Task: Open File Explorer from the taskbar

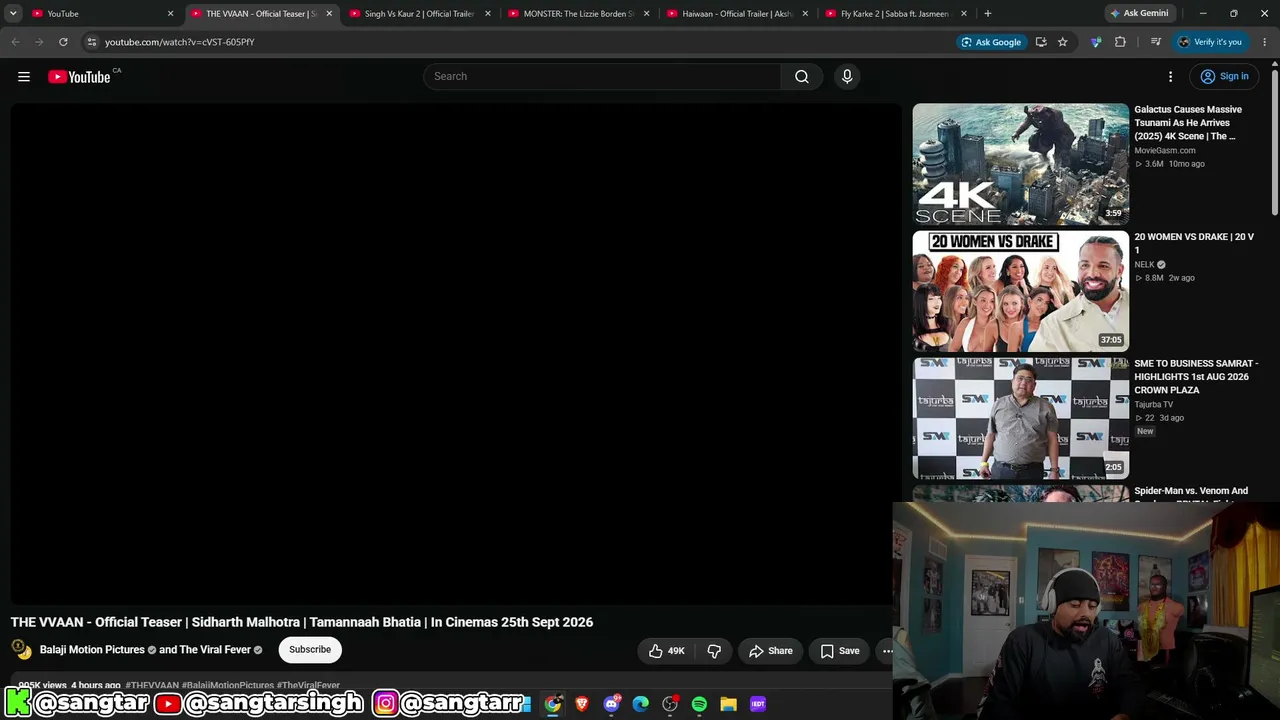Action: click(728, 704)
